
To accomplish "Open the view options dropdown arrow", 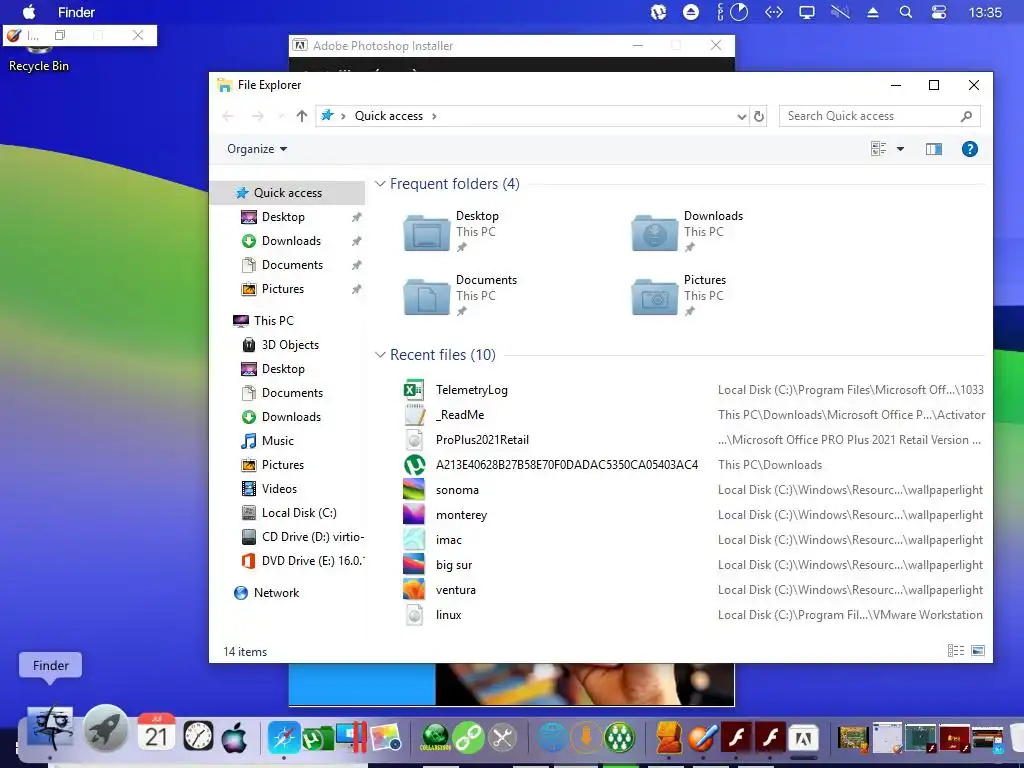I will (x=900, y=149).
